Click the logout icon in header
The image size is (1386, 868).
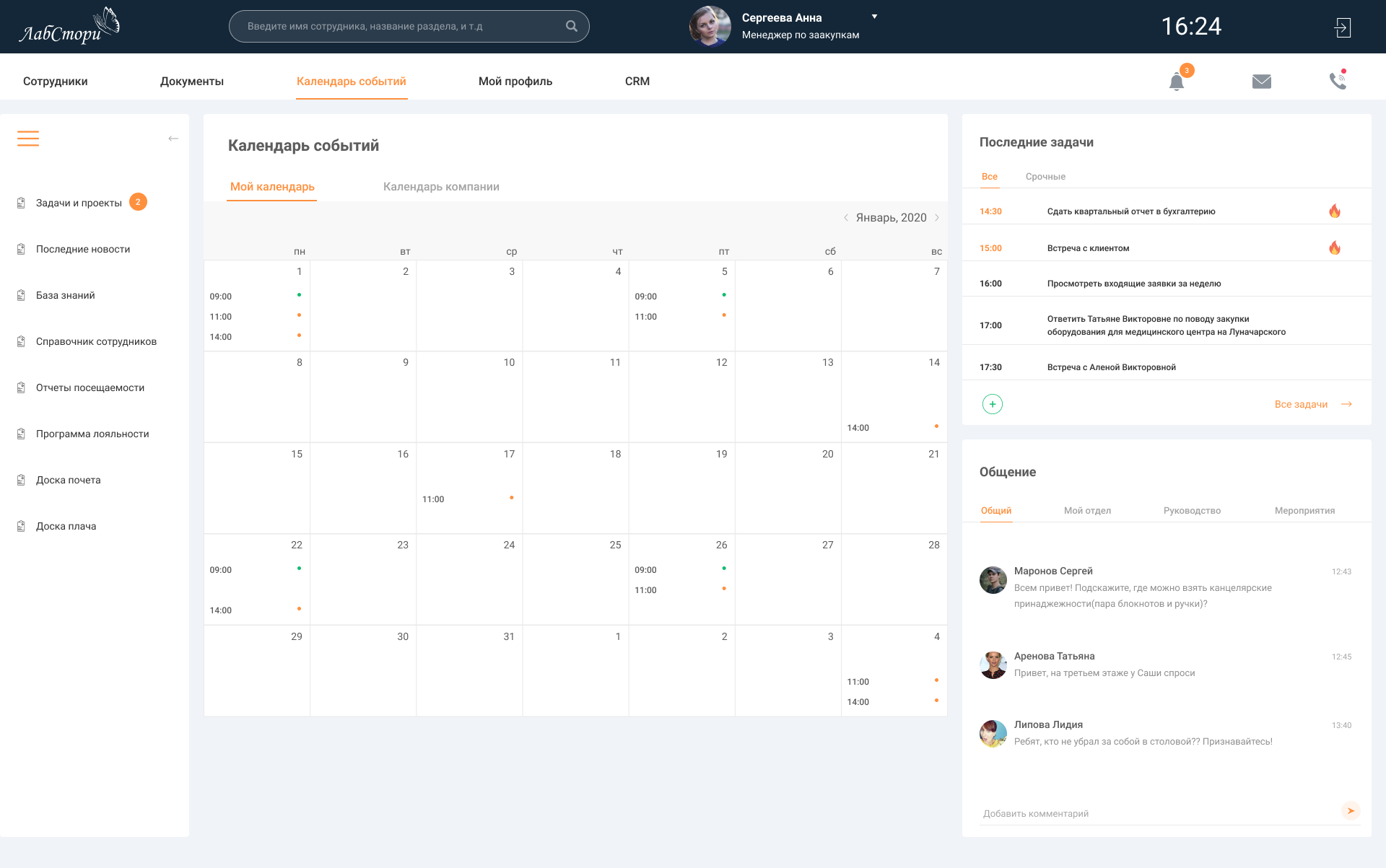coord(1343,27)
